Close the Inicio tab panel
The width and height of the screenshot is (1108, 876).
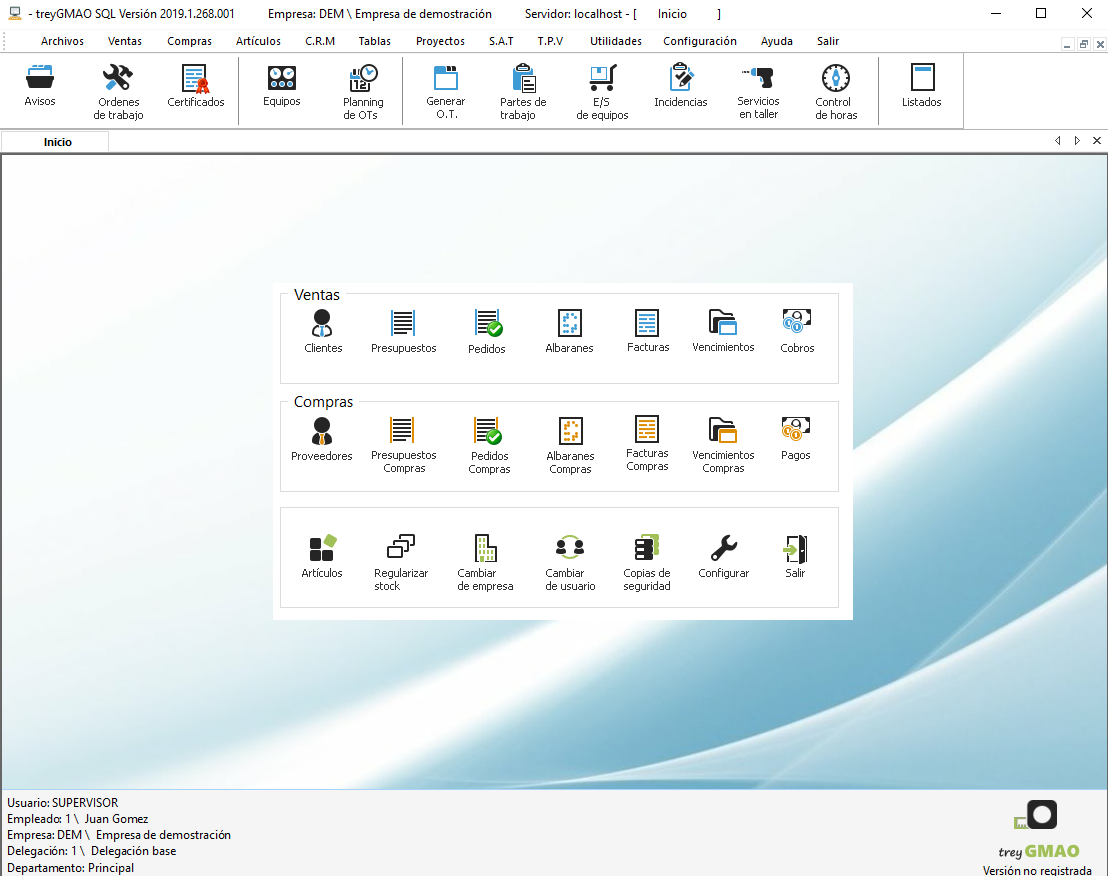[1097, 141]
